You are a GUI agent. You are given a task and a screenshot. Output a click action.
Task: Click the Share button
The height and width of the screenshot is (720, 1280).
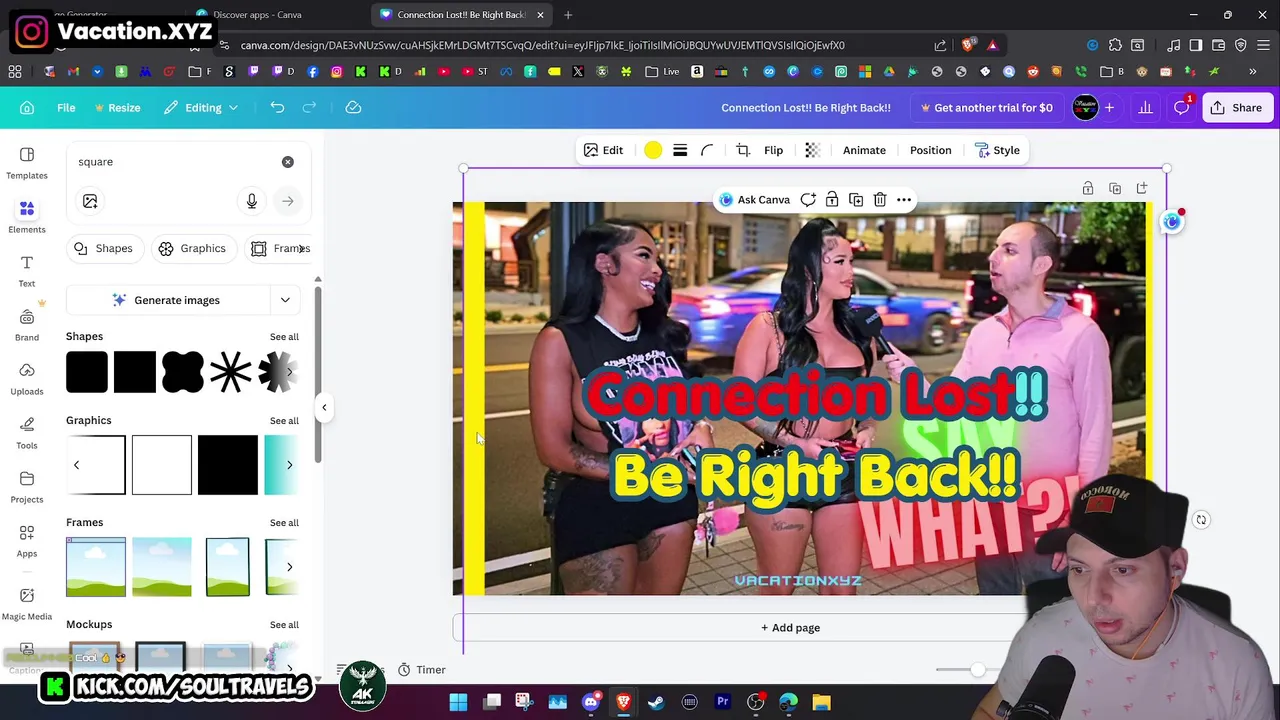(1236, 107)
